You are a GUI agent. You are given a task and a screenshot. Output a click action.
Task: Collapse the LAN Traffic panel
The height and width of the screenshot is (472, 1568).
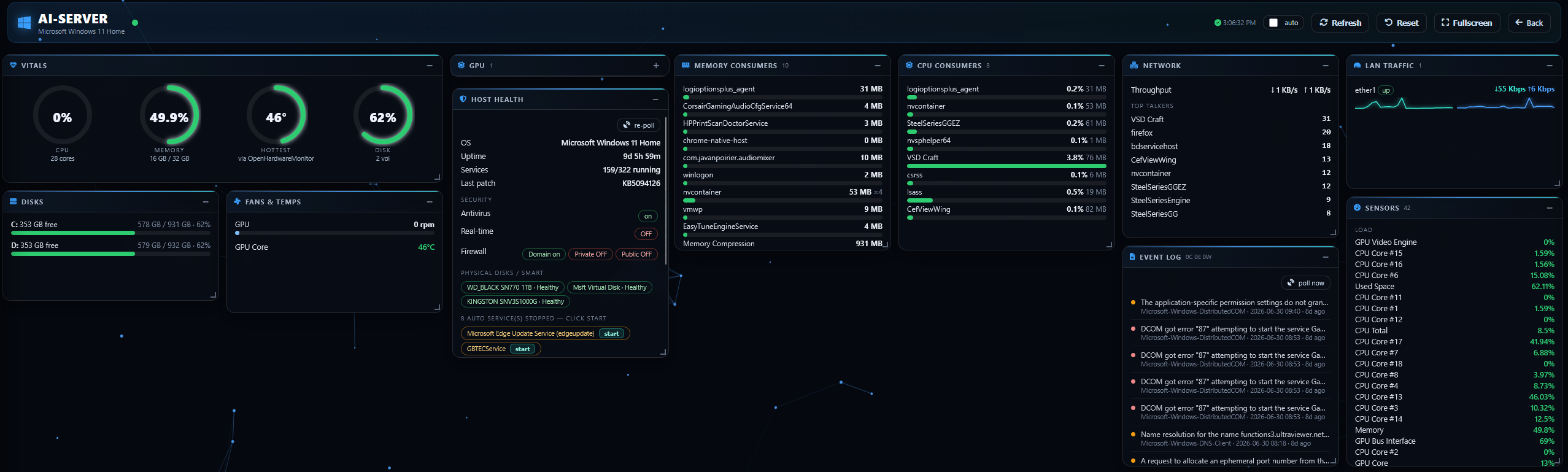click(x=1550, y=66)
